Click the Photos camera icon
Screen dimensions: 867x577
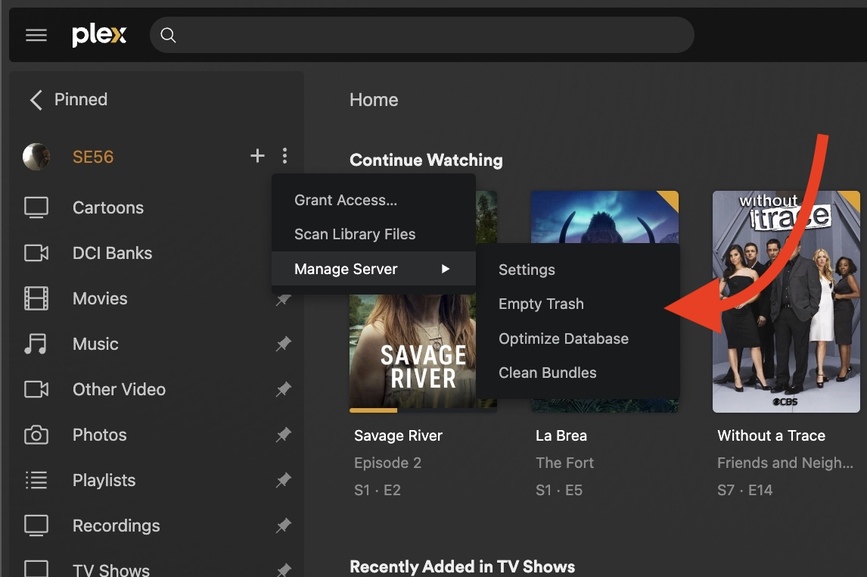click(36, 435)
